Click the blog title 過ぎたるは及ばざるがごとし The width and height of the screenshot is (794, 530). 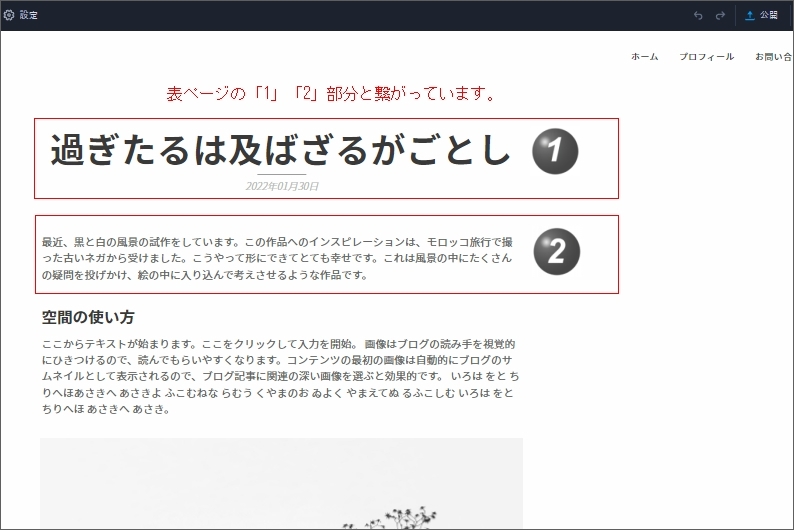(x=280, y=150)
